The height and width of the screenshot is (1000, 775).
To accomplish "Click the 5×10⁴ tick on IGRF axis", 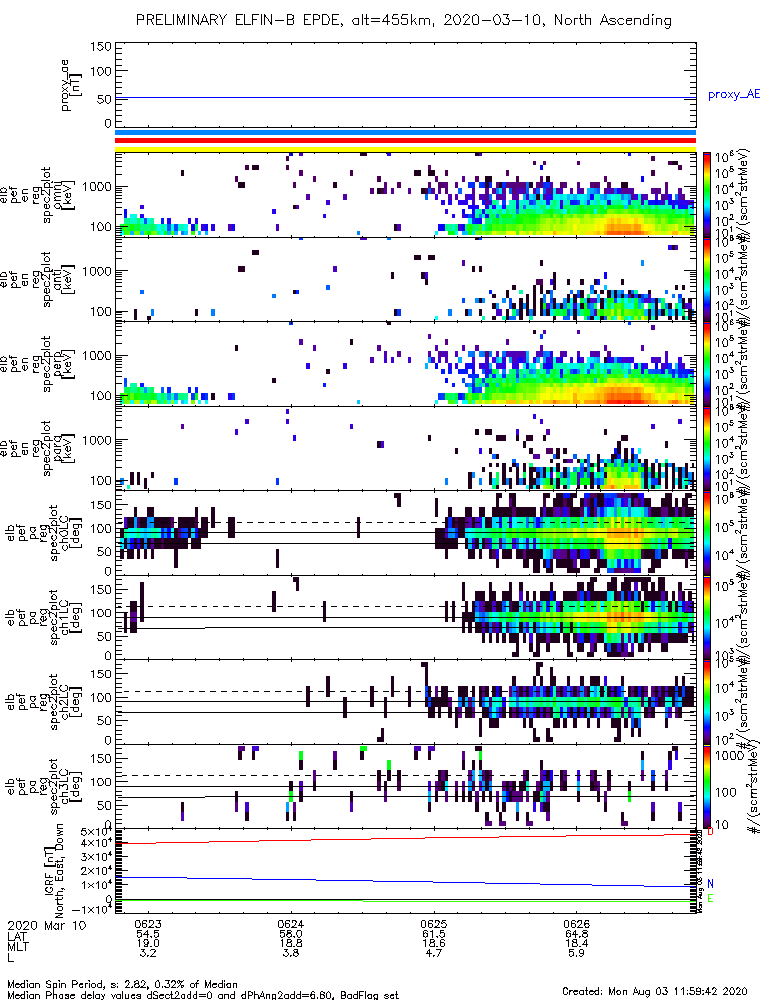I will 96,832.
